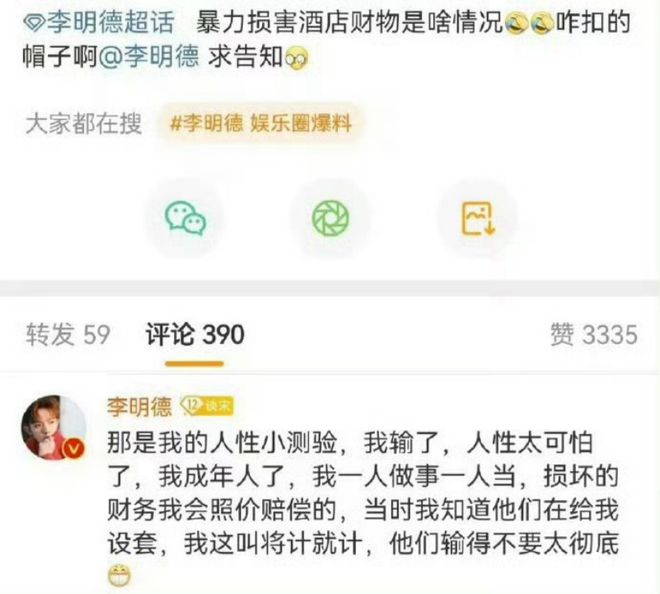Like the post via 赞 3335
Viewport: 660px width, 594px height.
coord(594,335)
